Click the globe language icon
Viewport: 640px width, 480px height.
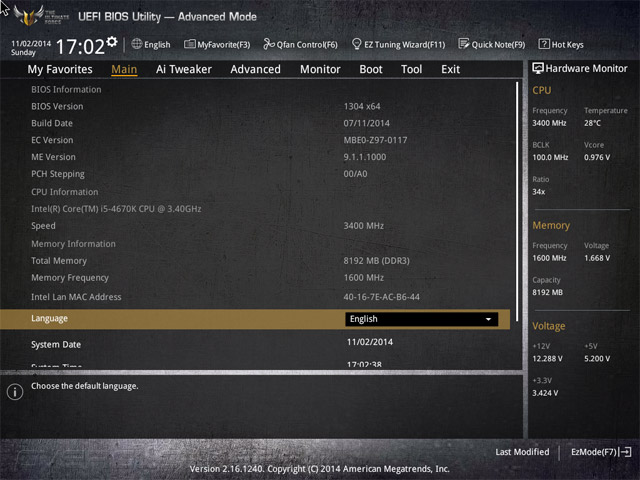point(137,44)
